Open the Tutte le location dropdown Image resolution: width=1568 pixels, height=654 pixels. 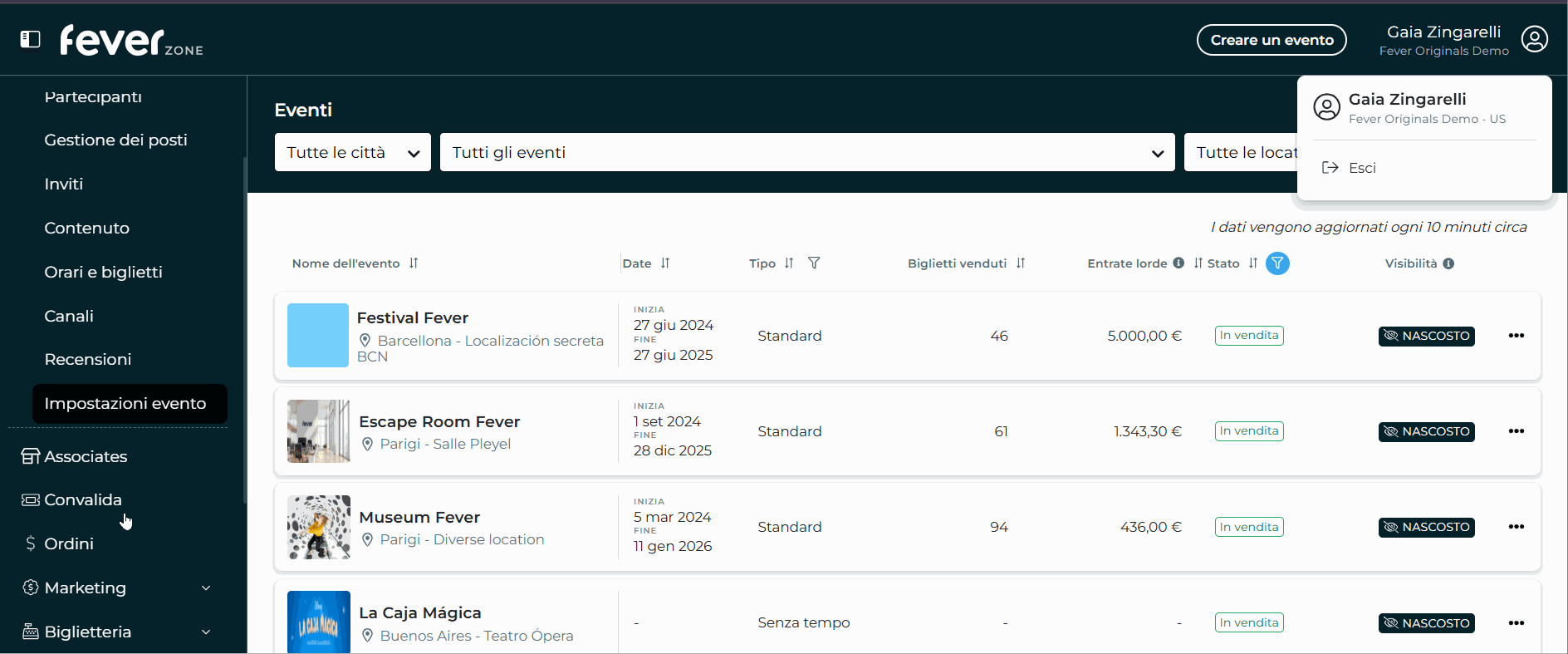pos(1241,152)
